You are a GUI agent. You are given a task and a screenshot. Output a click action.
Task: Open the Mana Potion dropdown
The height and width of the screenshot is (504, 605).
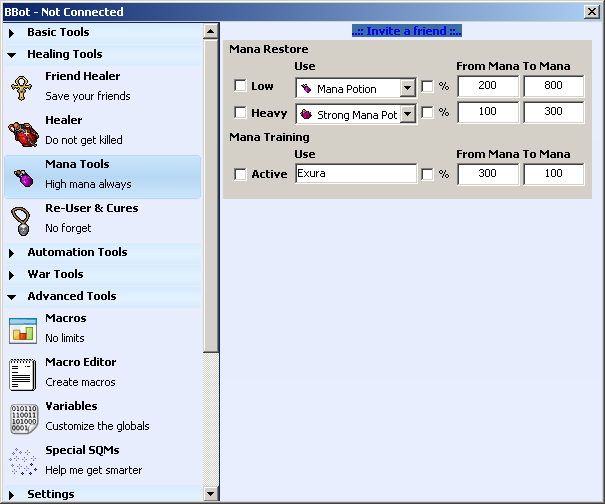[407, 88]
